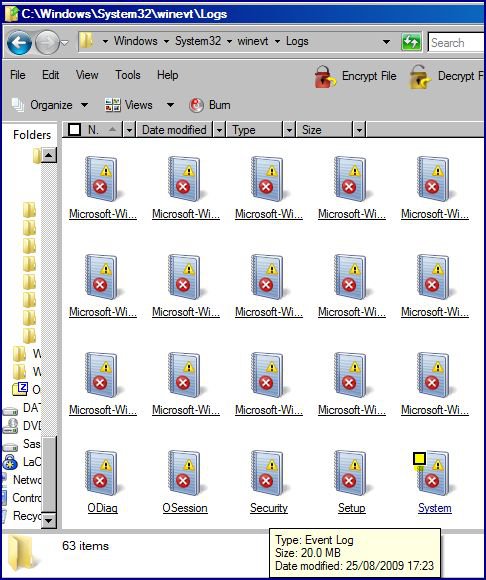Click into the Search box
Image resolution: width=486 pixels, height=580 pixels.
(456, 43)
